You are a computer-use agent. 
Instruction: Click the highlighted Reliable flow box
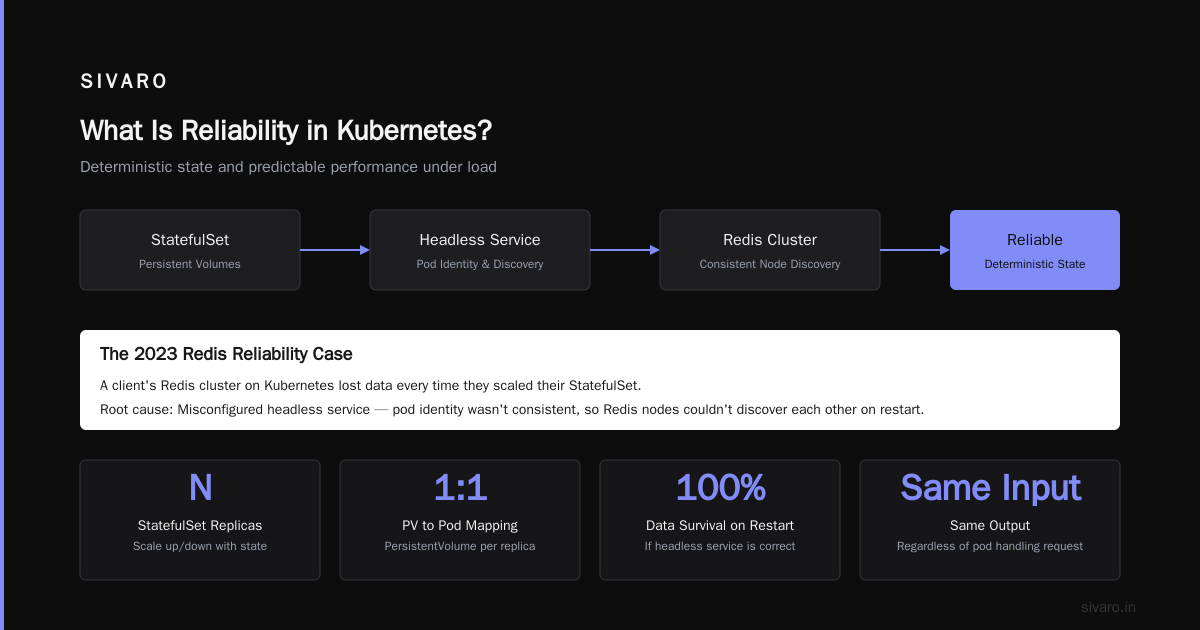pyautogui.click(x=1035, y=250)
